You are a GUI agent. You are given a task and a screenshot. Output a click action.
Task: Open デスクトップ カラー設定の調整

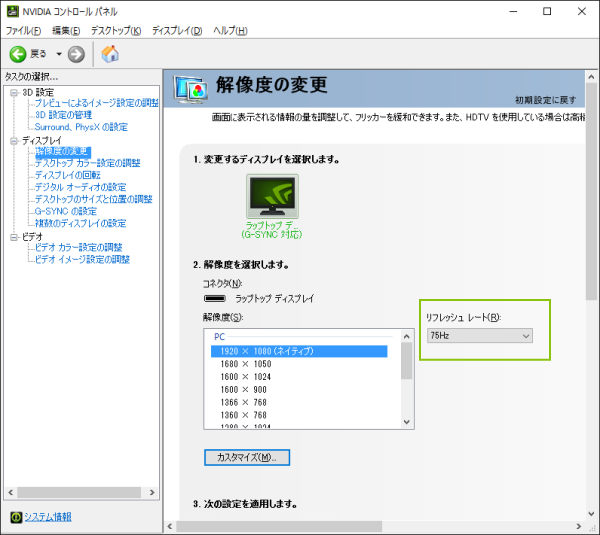click(88, 163)
